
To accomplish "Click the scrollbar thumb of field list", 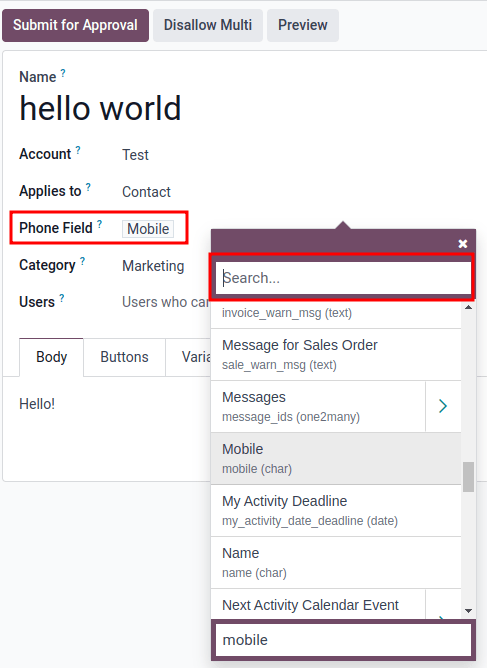I will tap(468, 477).
